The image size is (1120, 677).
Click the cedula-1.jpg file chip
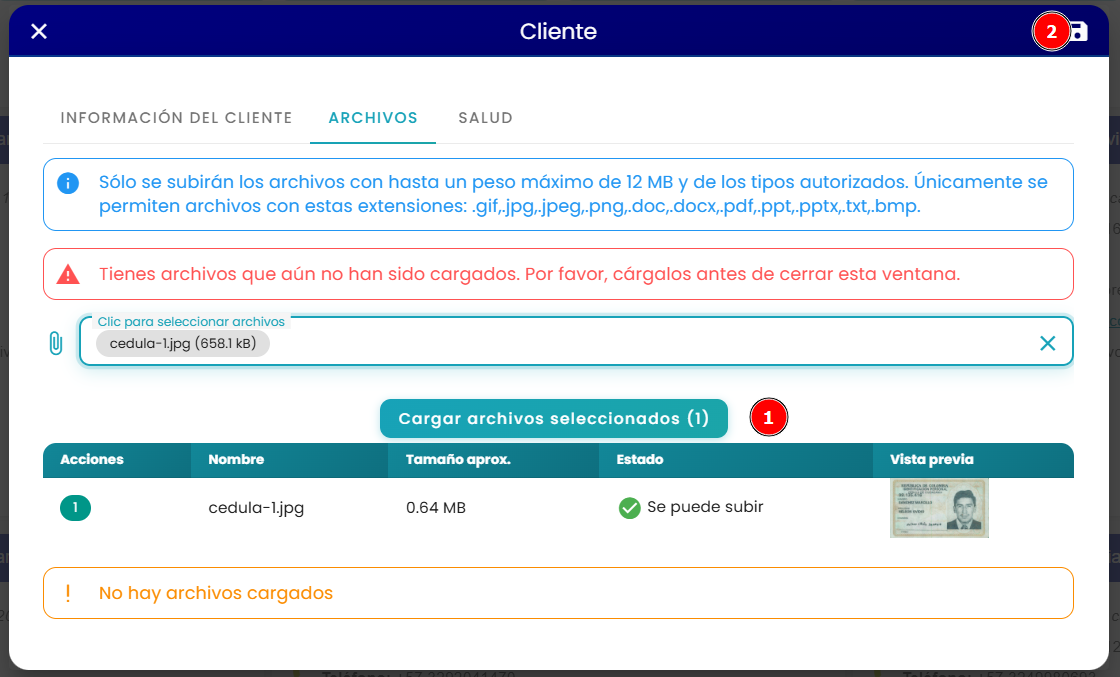(x=183, y=343)
